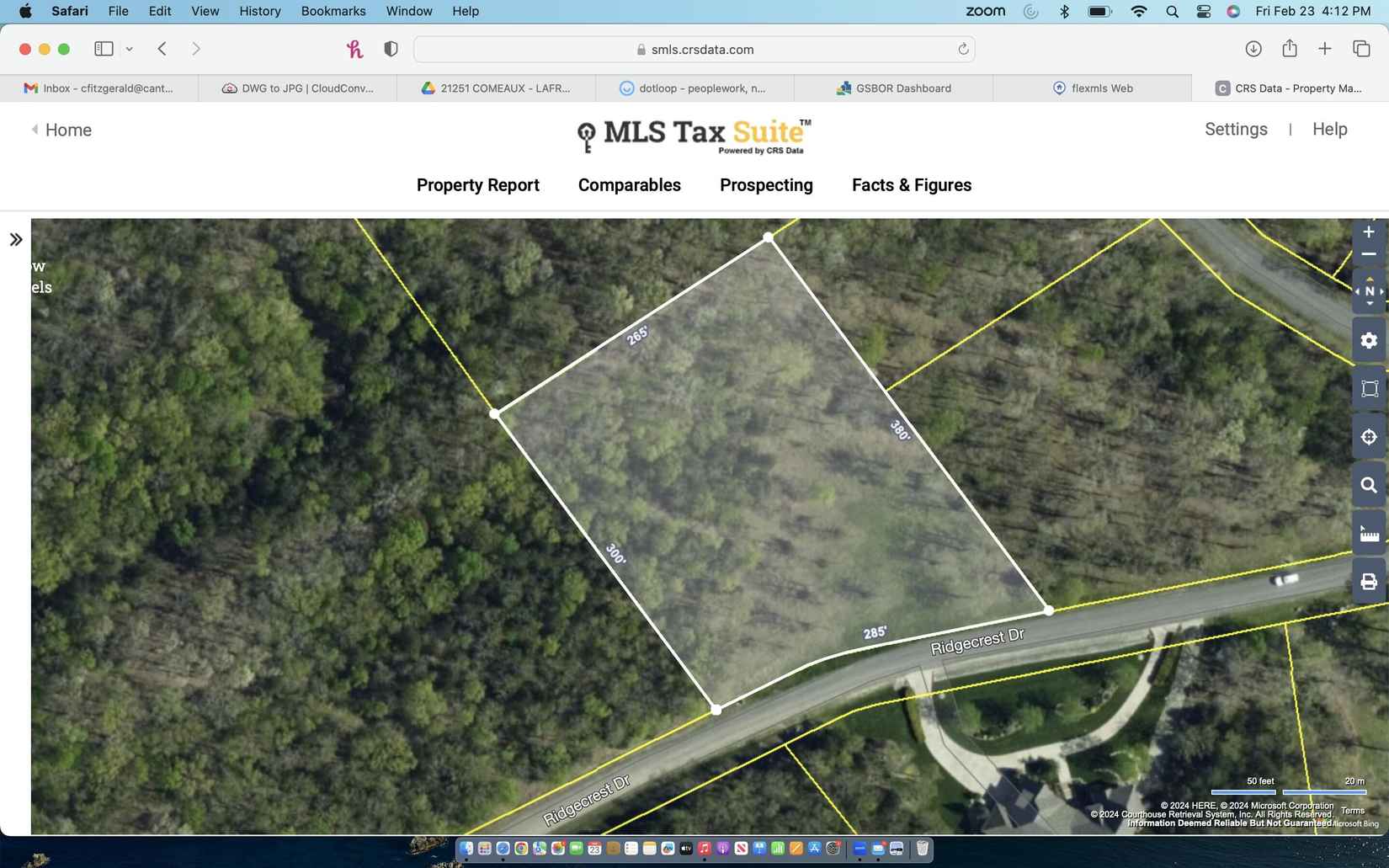The image size is (1389, 868).
Task: Open the Property Report tab
Action: tap(477, 185)
